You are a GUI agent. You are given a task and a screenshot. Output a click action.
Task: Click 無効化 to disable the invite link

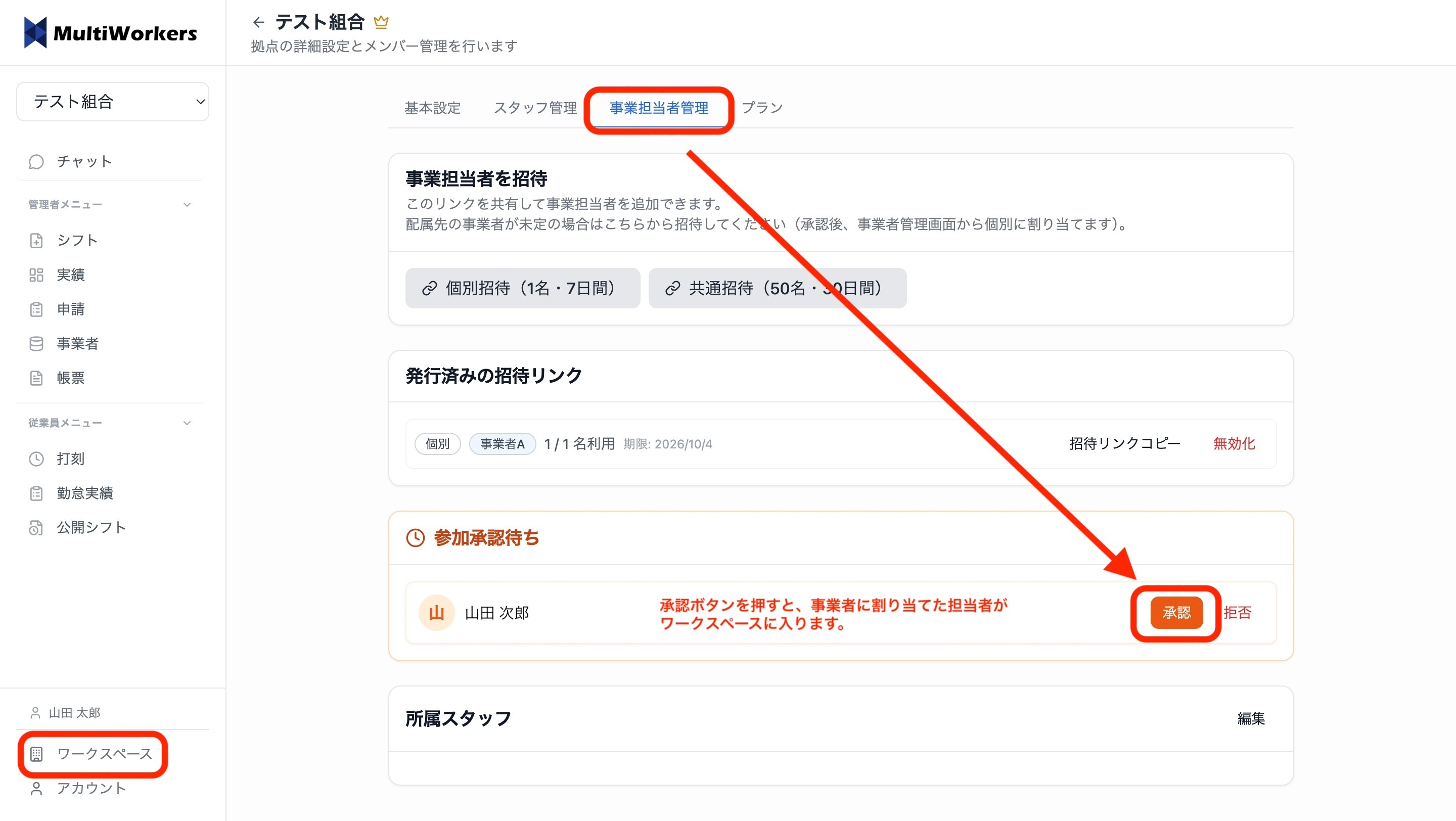pyautogui.click(x=1234, y=443)
